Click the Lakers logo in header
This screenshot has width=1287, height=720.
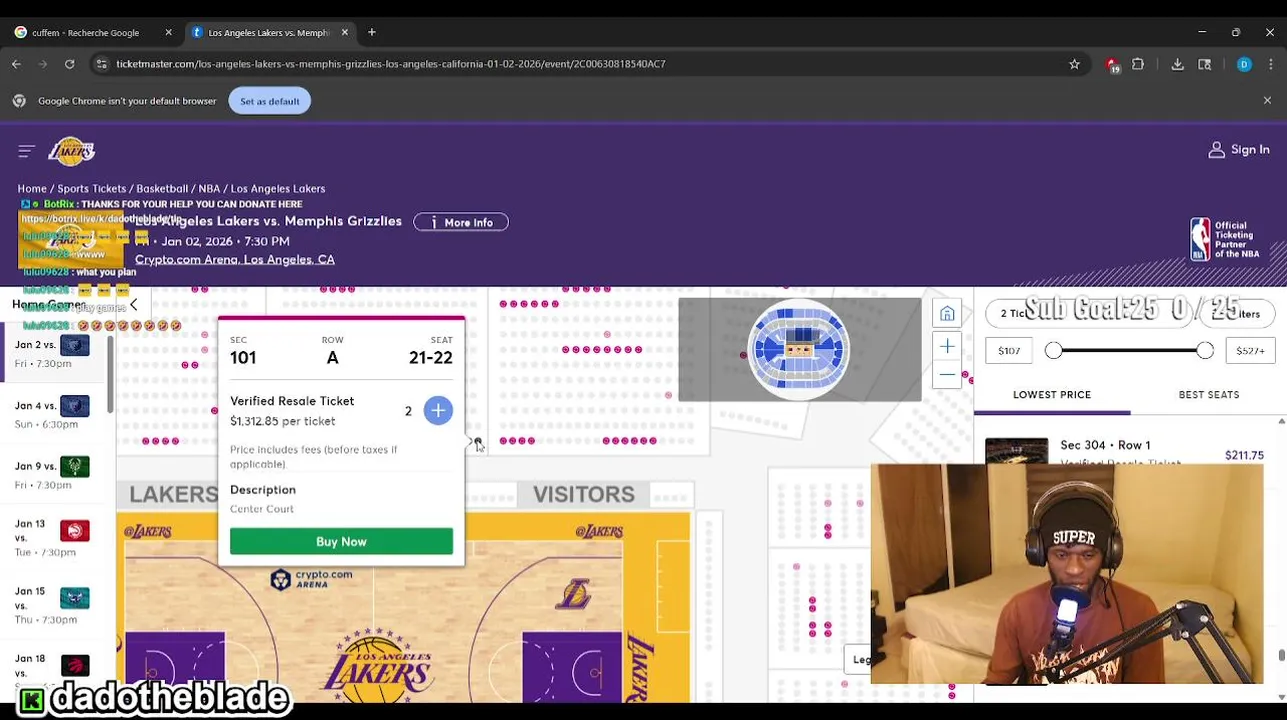(x=71, y=151)
